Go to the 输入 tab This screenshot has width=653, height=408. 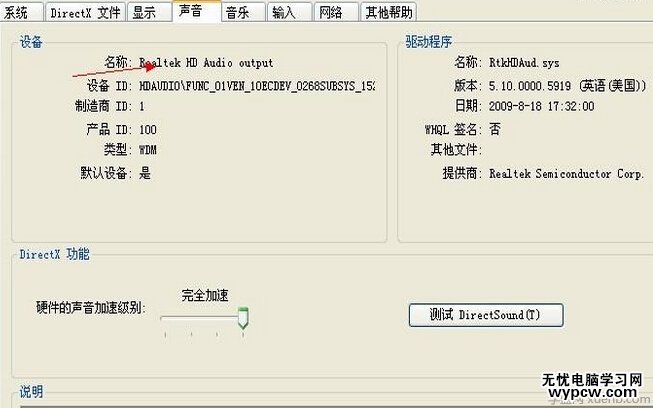289,12
